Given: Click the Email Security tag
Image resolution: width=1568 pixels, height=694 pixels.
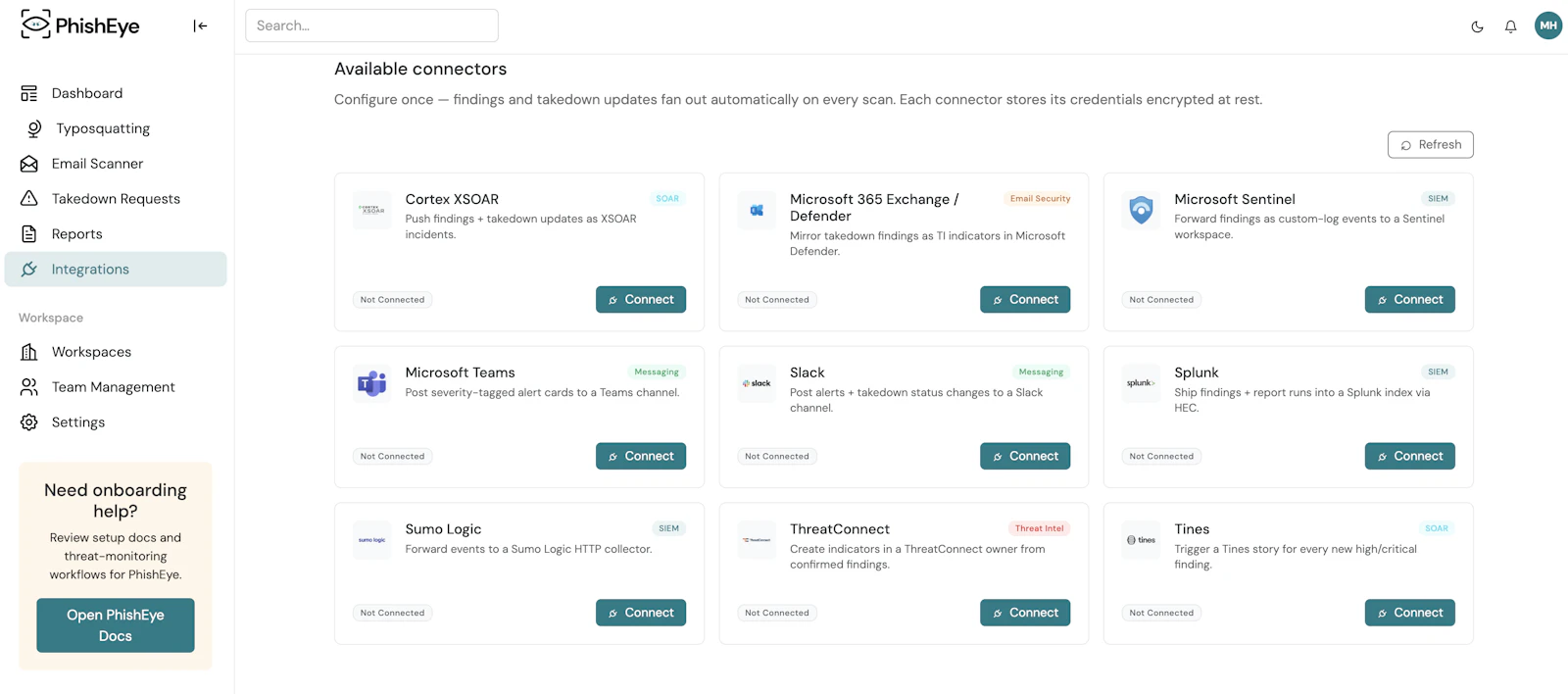Looking at the screenshot, I should click(x=1040, y=199).
